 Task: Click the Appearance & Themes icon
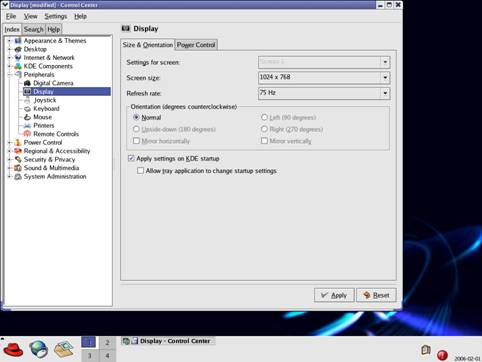click(18, 41)
